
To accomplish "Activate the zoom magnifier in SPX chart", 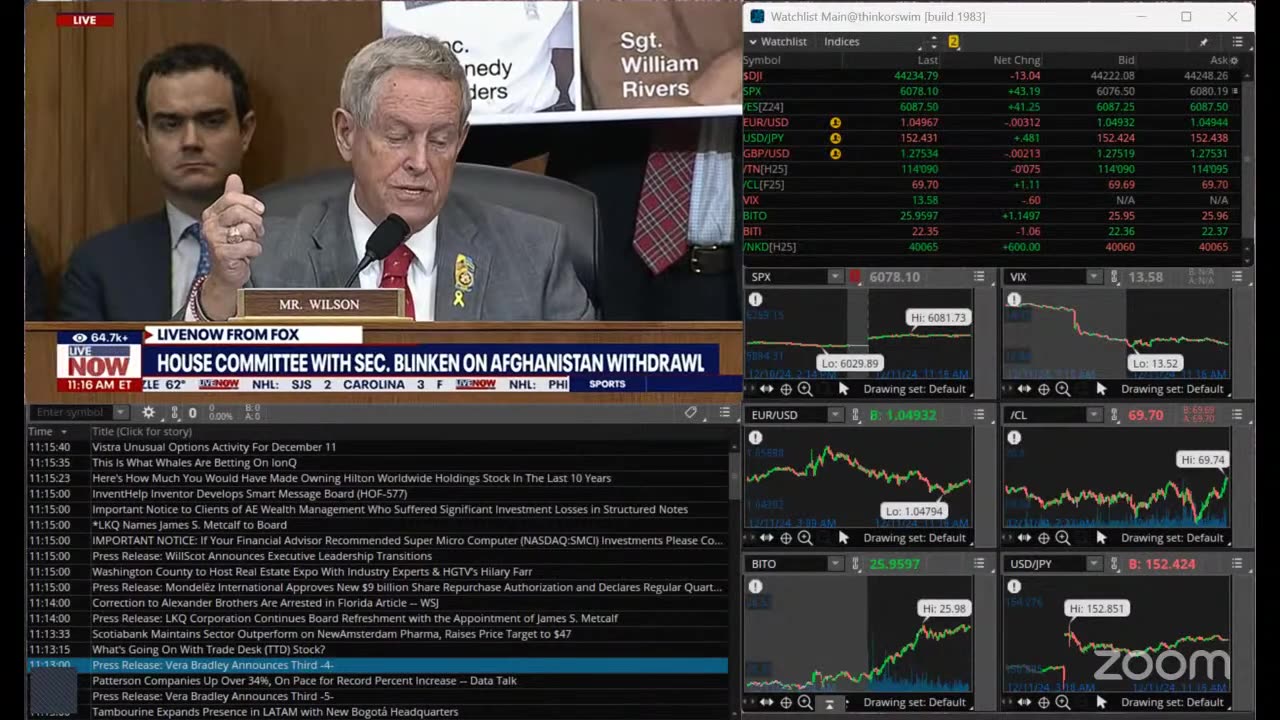I will [805, 389].
